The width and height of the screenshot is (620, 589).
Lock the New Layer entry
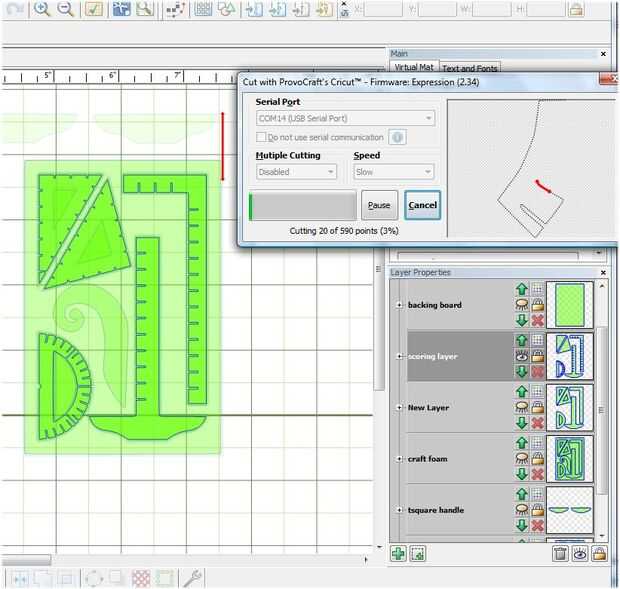tap(537, 407)
